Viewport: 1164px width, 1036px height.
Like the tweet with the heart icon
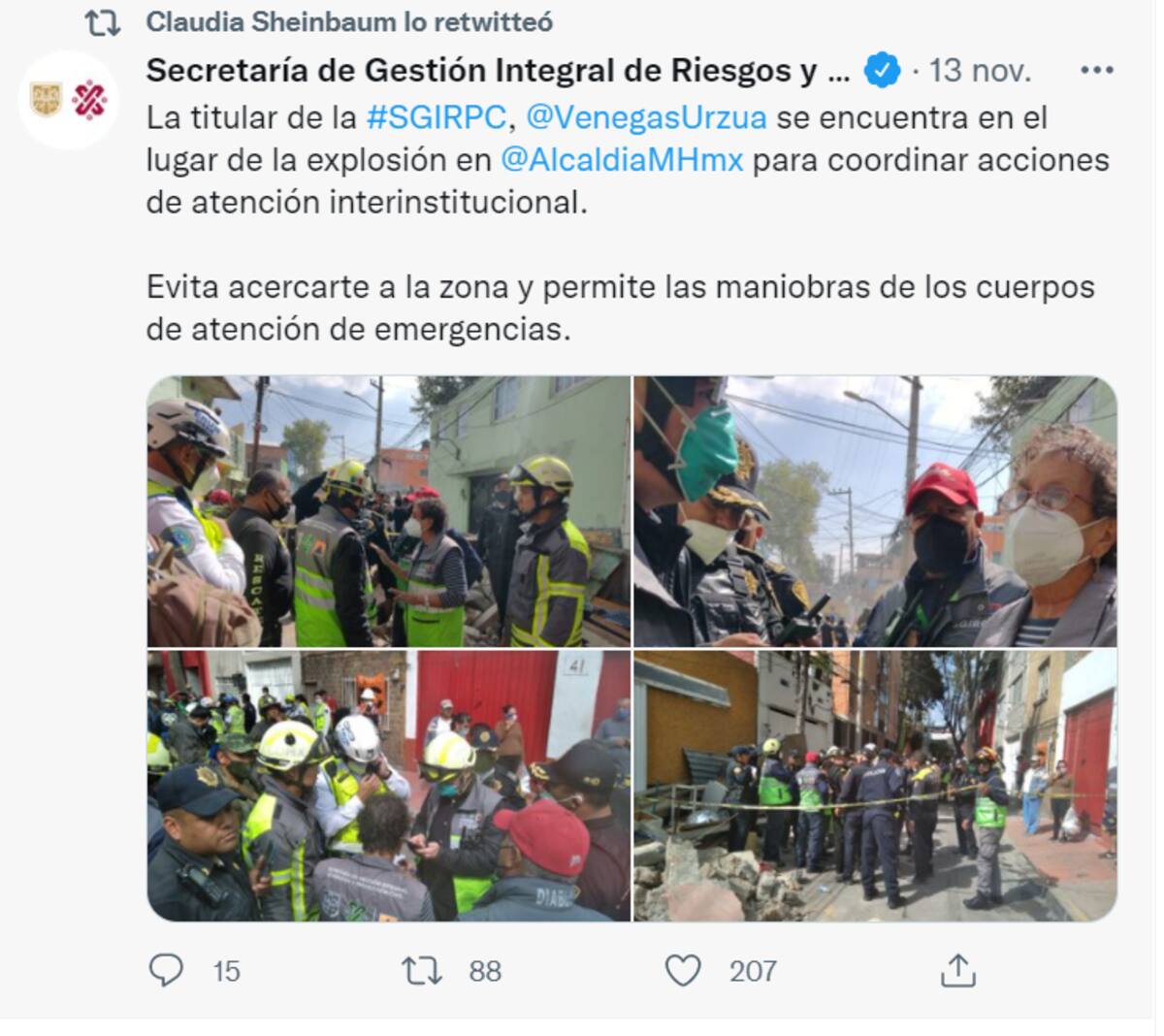coord(683,970)
